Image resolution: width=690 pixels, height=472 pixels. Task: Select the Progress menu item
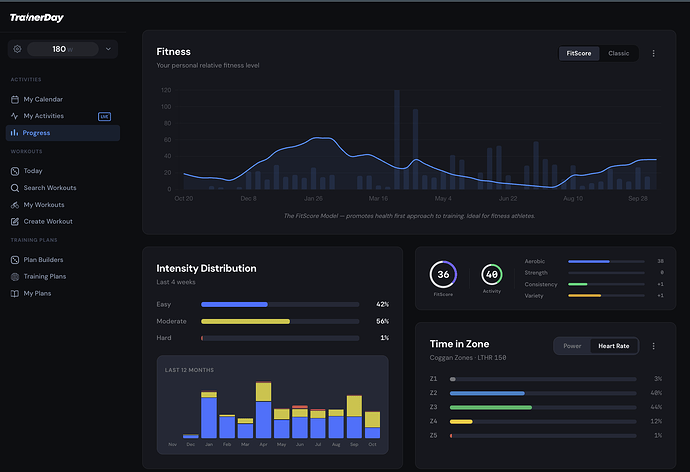click(62, 133)
